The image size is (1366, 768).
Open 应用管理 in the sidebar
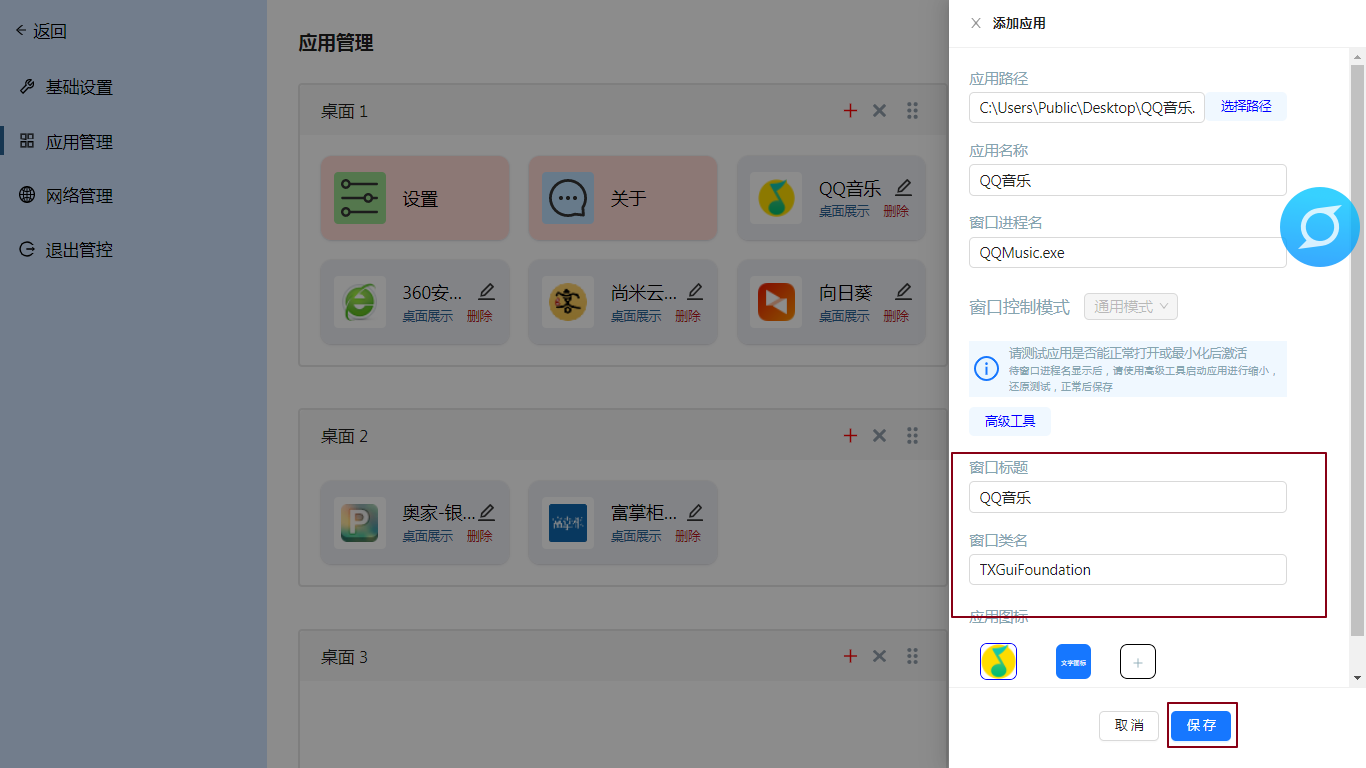pyautogui.click(x=67, y=142)
